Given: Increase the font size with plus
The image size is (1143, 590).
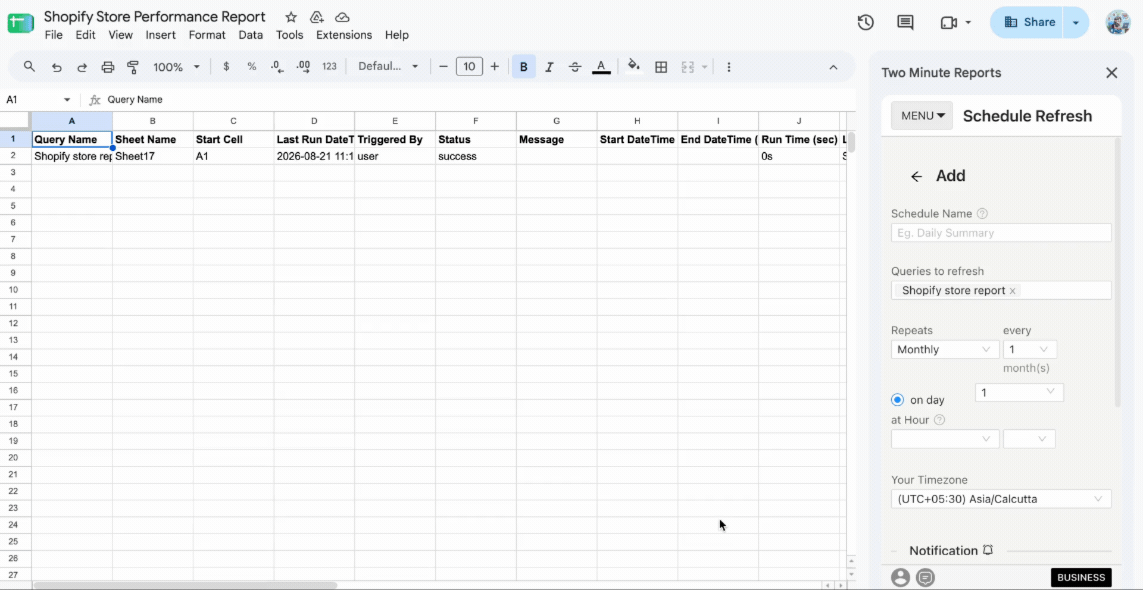Looking at the screenshot, I should (x=495, y=66).
